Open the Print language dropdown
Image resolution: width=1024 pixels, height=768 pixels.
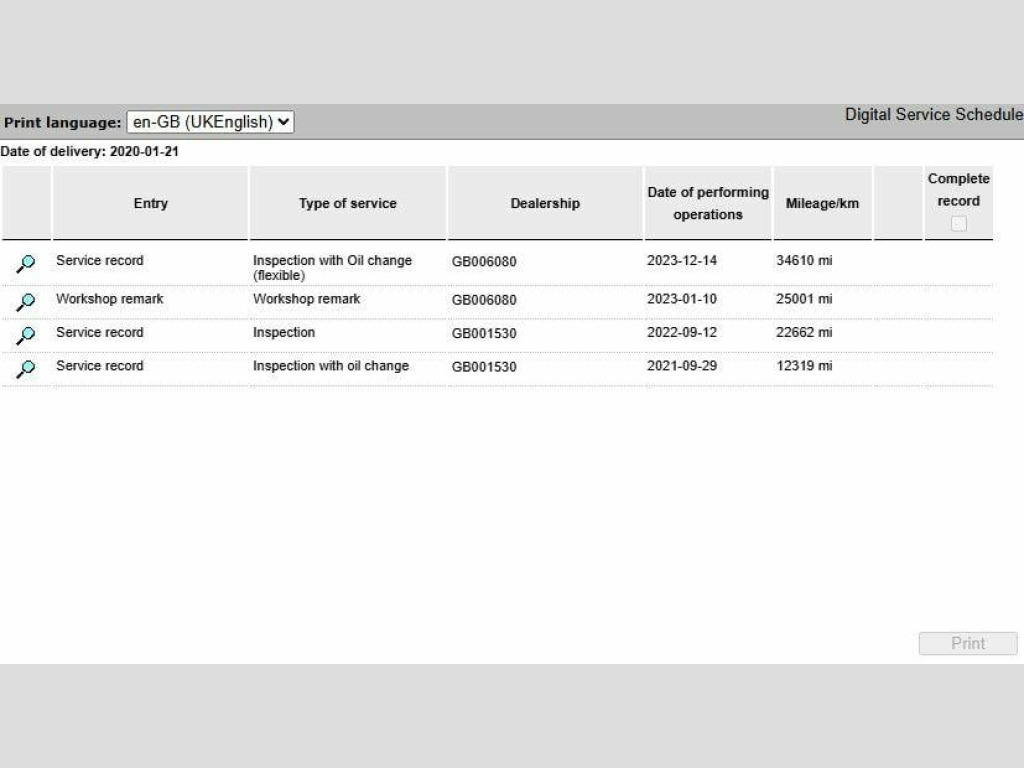[x=210, y=122]
